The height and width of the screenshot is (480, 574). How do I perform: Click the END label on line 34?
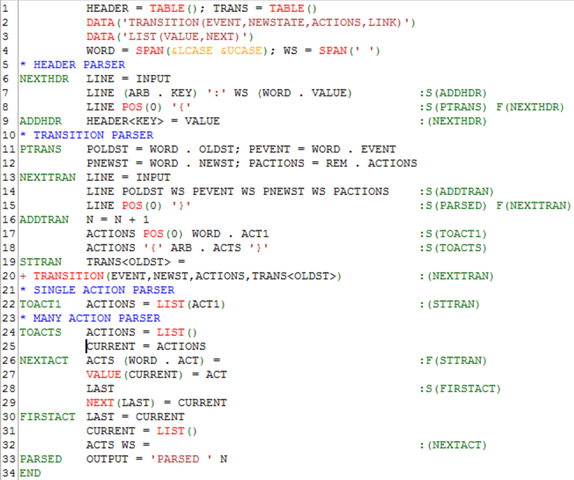[30, 473]
